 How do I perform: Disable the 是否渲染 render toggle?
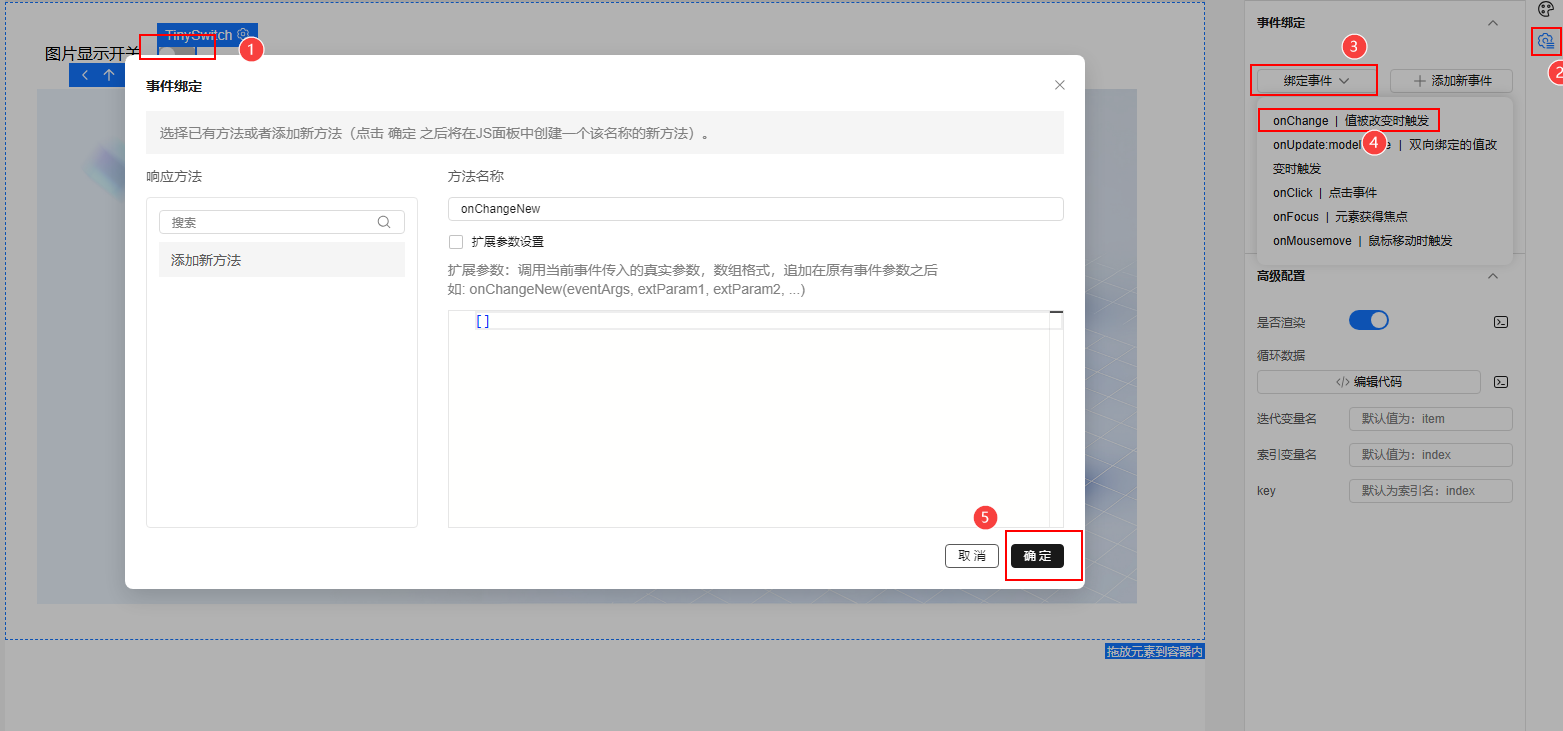coord(1368,319)
